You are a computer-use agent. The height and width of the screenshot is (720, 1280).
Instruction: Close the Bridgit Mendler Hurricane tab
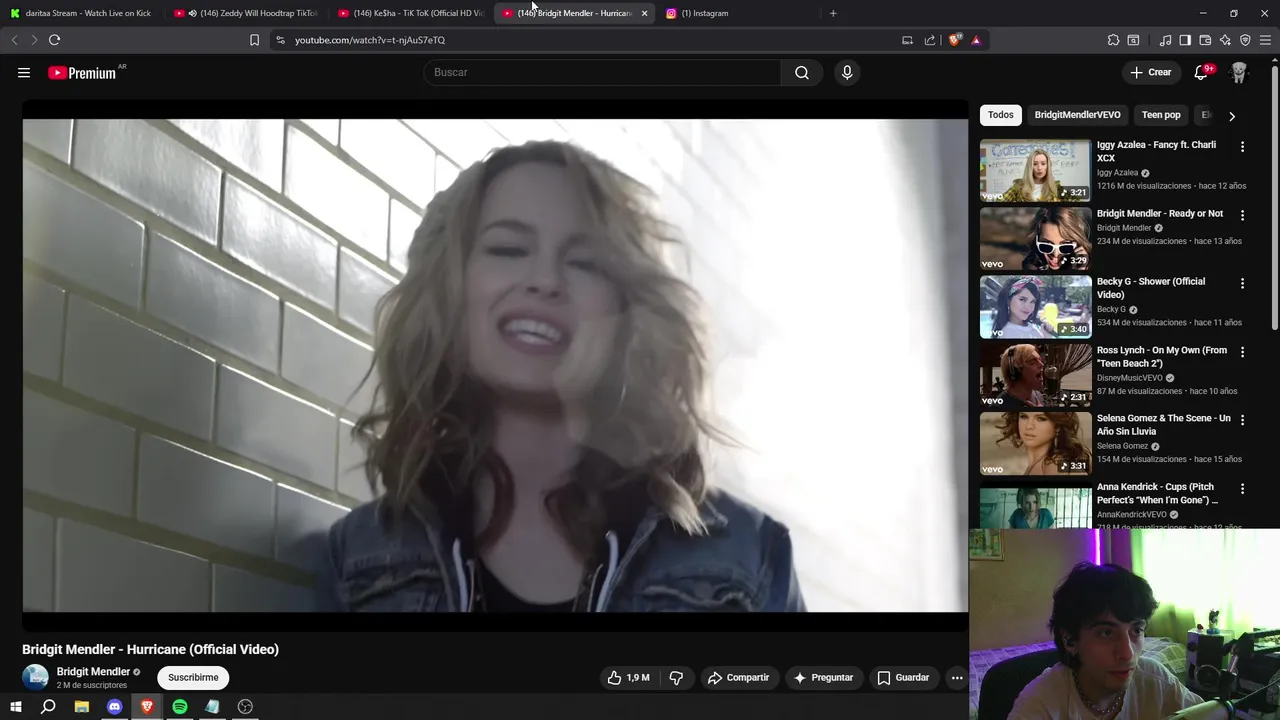pyautogui.click(x=644, y=13)
